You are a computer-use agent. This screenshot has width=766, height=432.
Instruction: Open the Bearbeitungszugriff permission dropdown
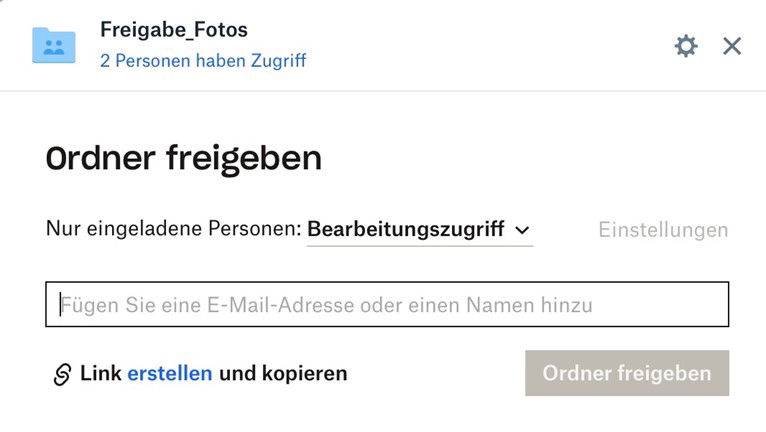pyautogui.click(x=419, y=229)
